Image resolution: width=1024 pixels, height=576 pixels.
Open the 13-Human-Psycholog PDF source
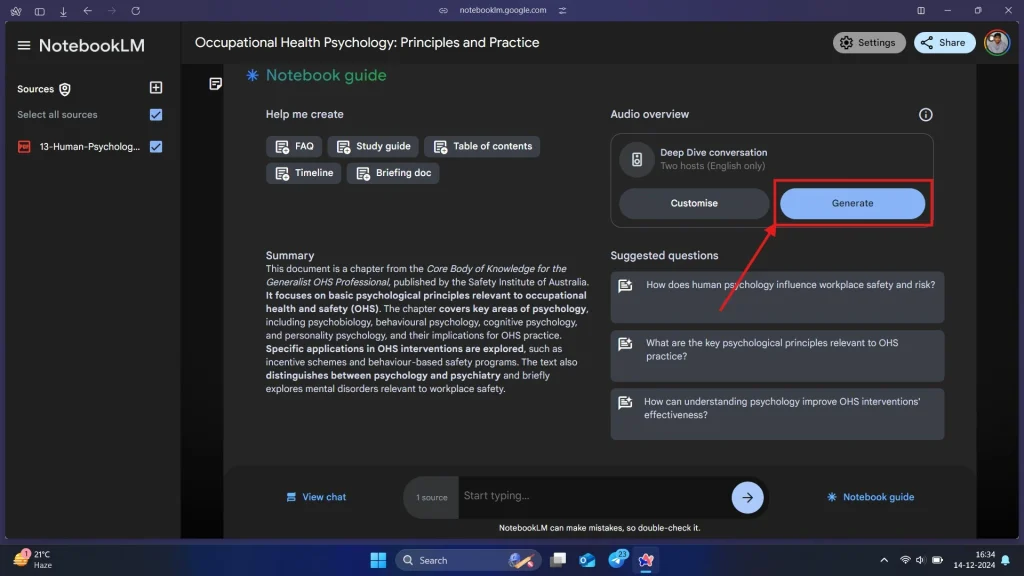coord(79,146)
